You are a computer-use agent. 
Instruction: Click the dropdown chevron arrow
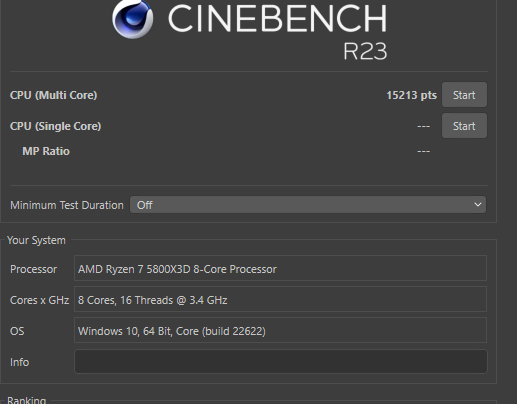[478, 205]
